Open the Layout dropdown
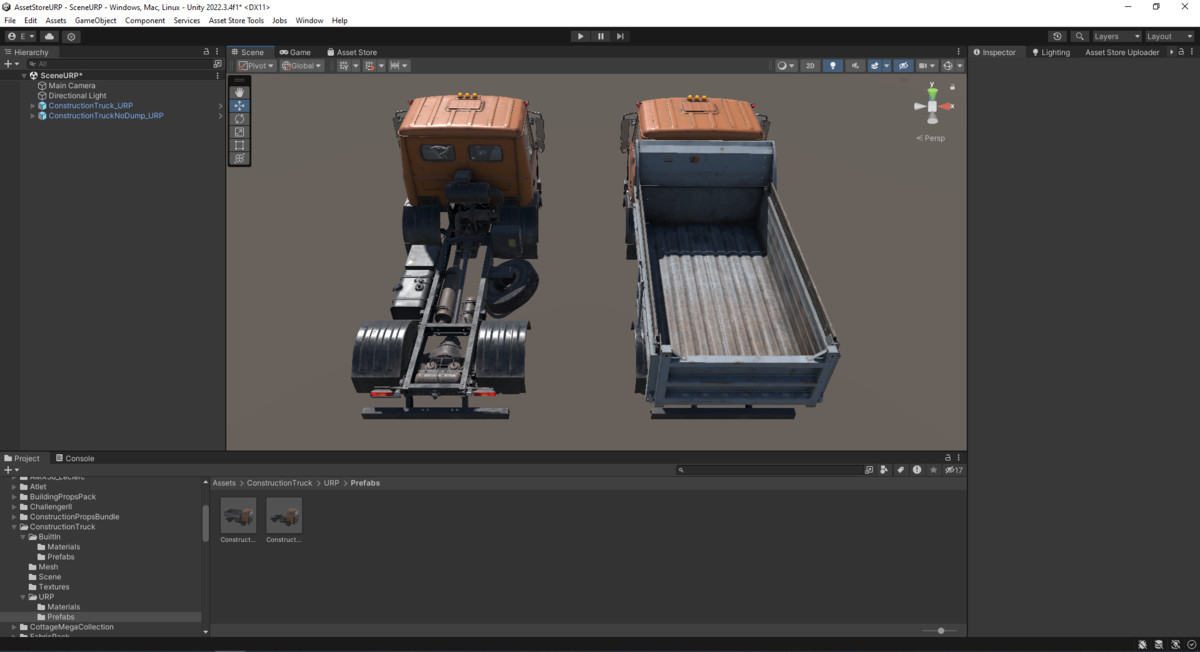The image size is (1200, 652). (1164, 35)
